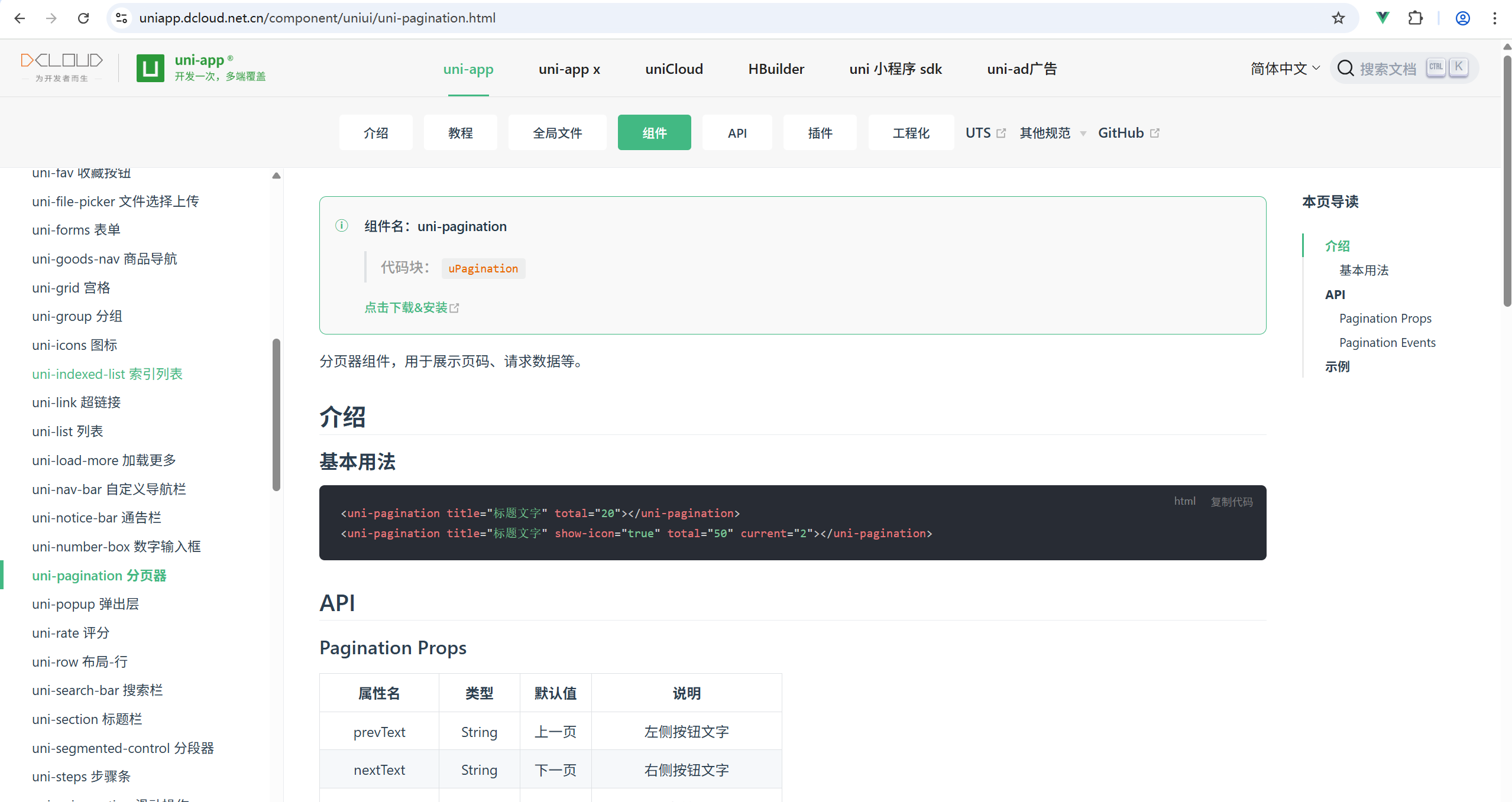This screenshot has width=1512, height=802.
Task: Open the HBuilder top tab
Action: (x=776, y=69)
